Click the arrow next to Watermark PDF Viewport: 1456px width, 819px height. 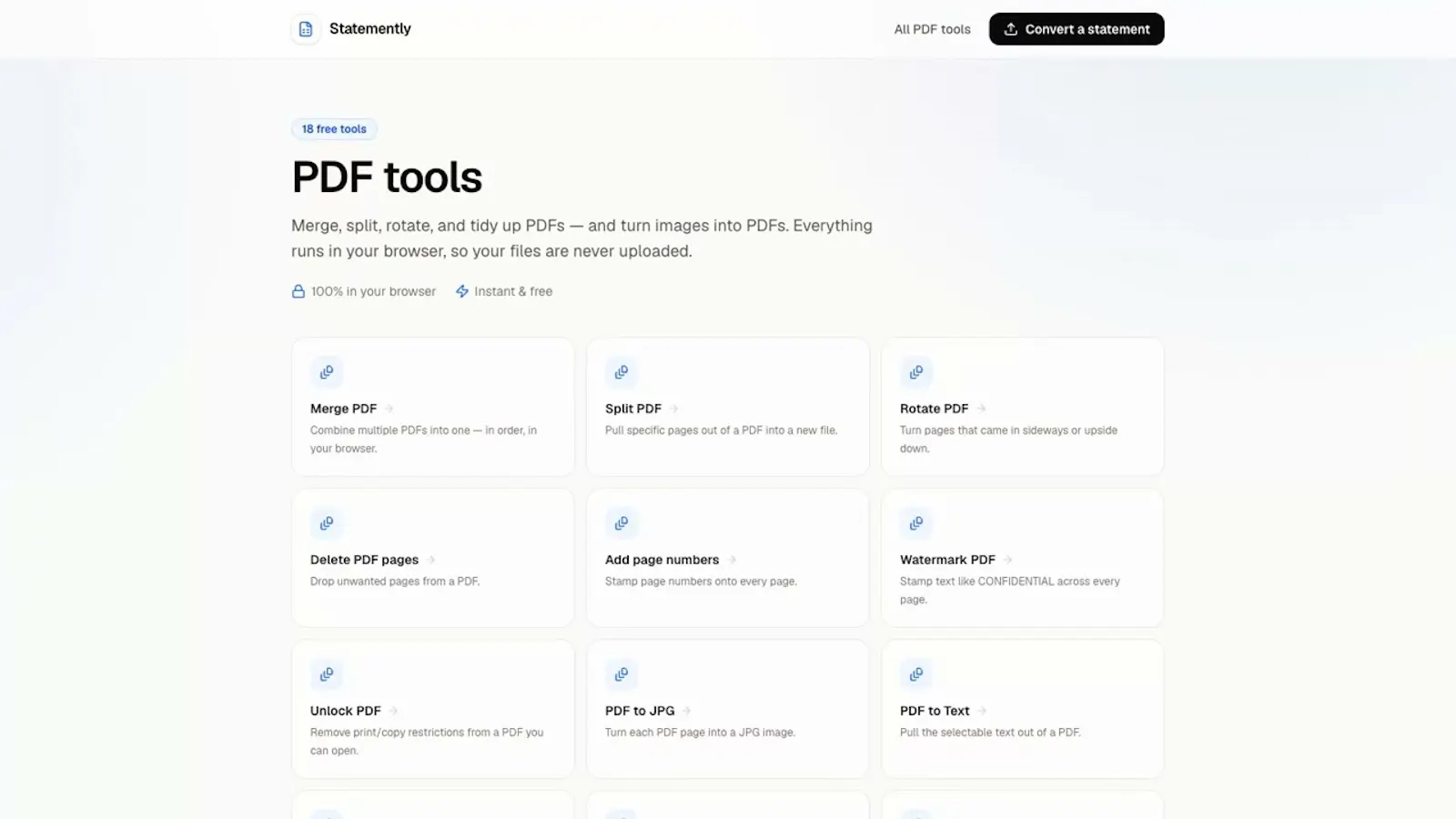[x=1008, y=560]
